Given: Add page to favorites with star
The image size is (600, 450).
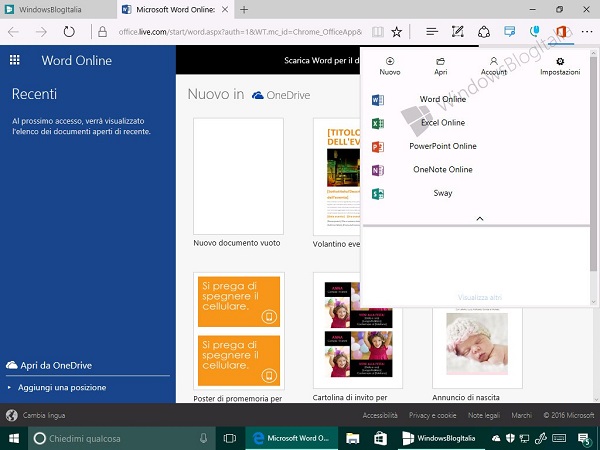Looking at the screenshot, I should point(397,32).
